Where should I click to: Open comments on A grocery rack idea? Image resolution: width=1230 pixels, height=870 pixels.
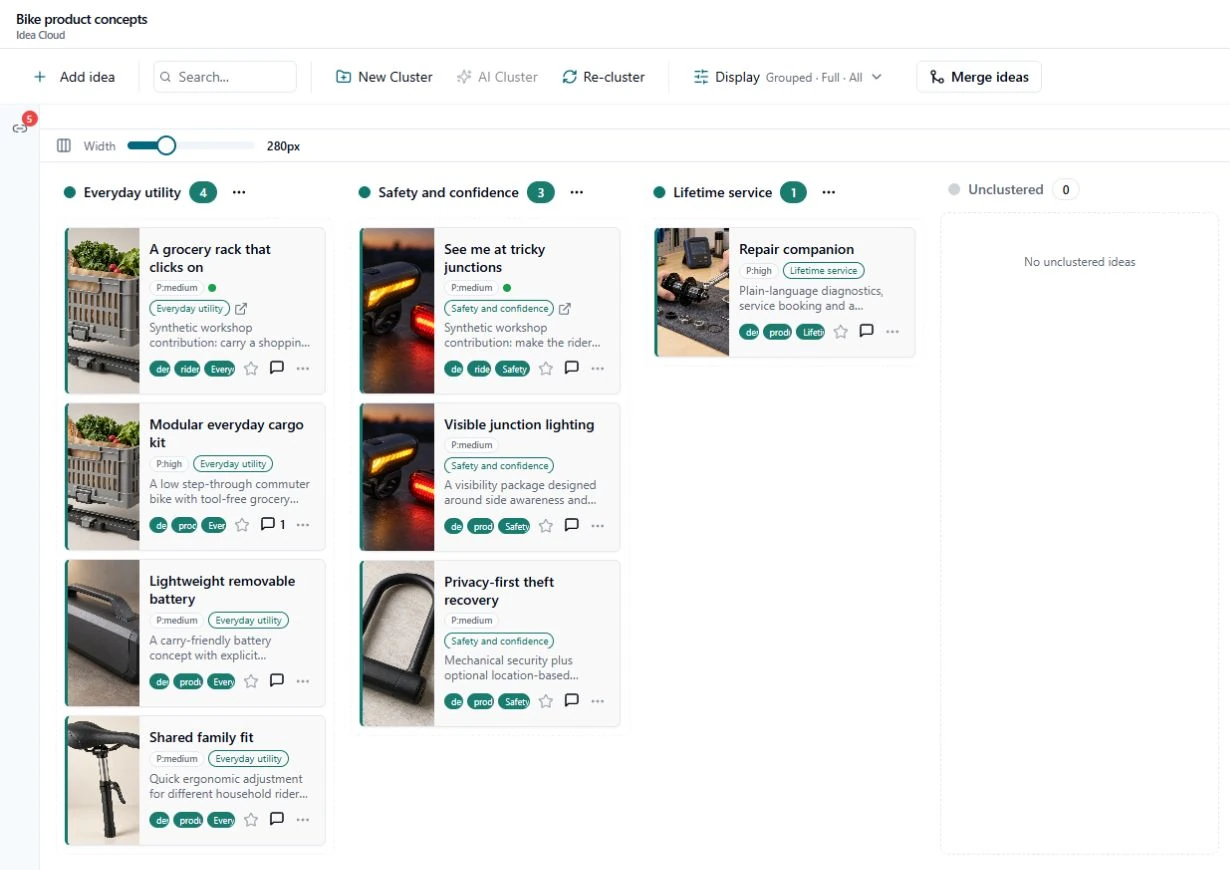point(277,368)
